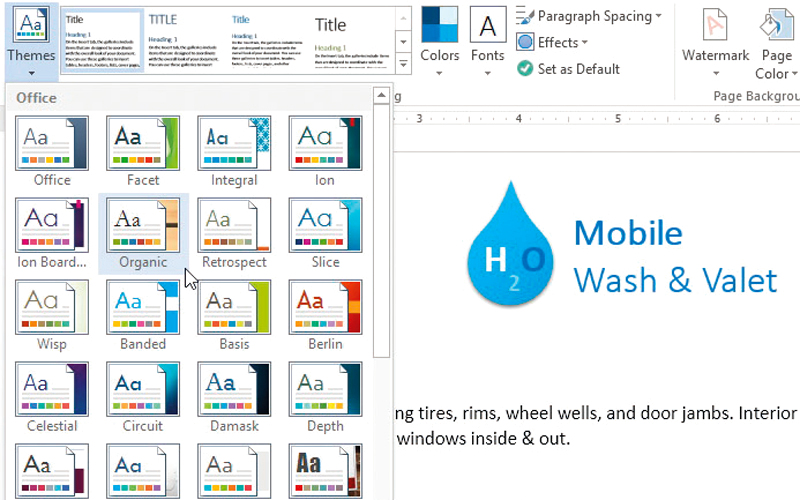Image resolution: width=800 pixels, height=500 pixels.
Task: Open the theme Fonts menu
Action: pyautogui.click(x=488, y=38)
